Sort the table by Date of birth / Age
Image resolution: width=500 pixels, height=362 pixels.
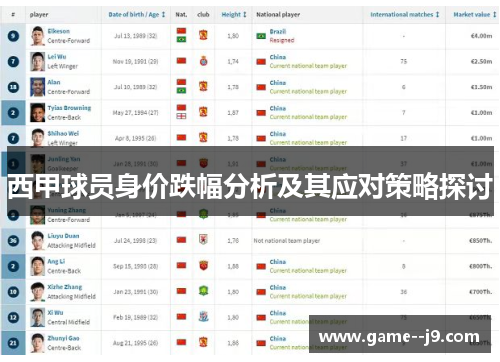pyautogui.click(x=137, y=14)
